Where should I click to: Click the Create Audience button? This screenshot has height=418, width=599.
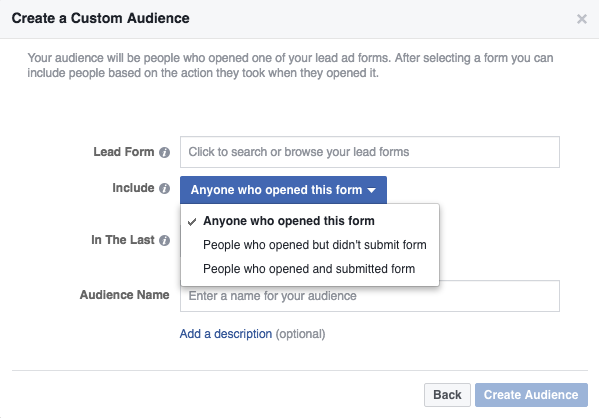pos(531,395)
